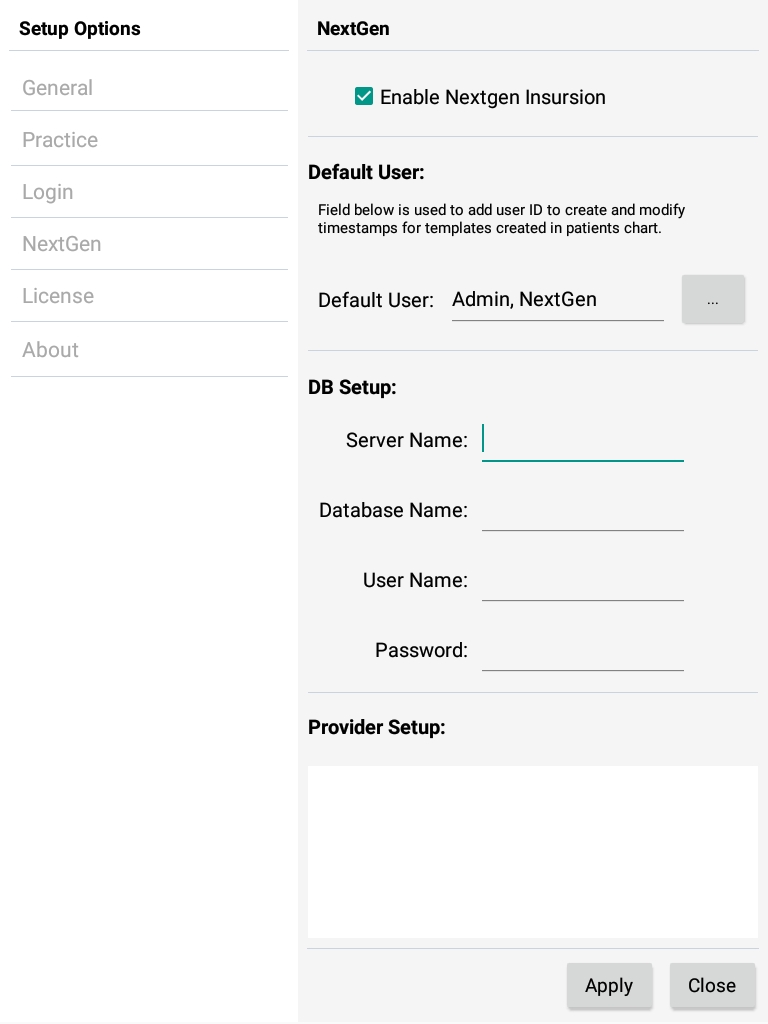Select NextGen in the sidebar
The height and width of the screenshot is (1024, 768).
tap(62, 244)
